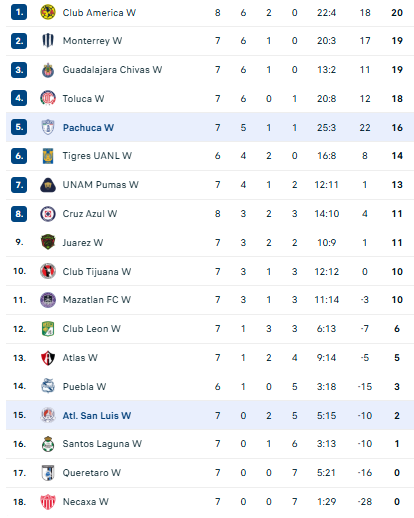Image resolution: width=414 pixels, height=518 pixels.
Task: Open Monterrey W team logo
Action: pyautogui.click(x=48, y=41)
